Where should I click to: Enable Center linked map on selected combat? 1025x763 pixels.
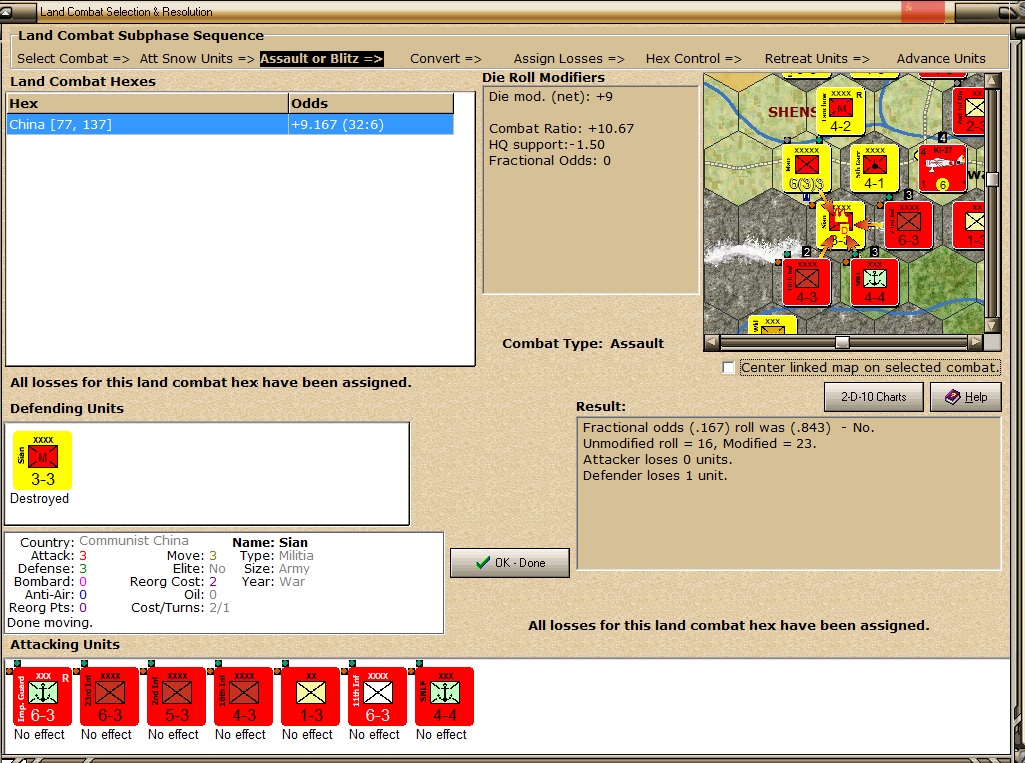click(728, 367)
